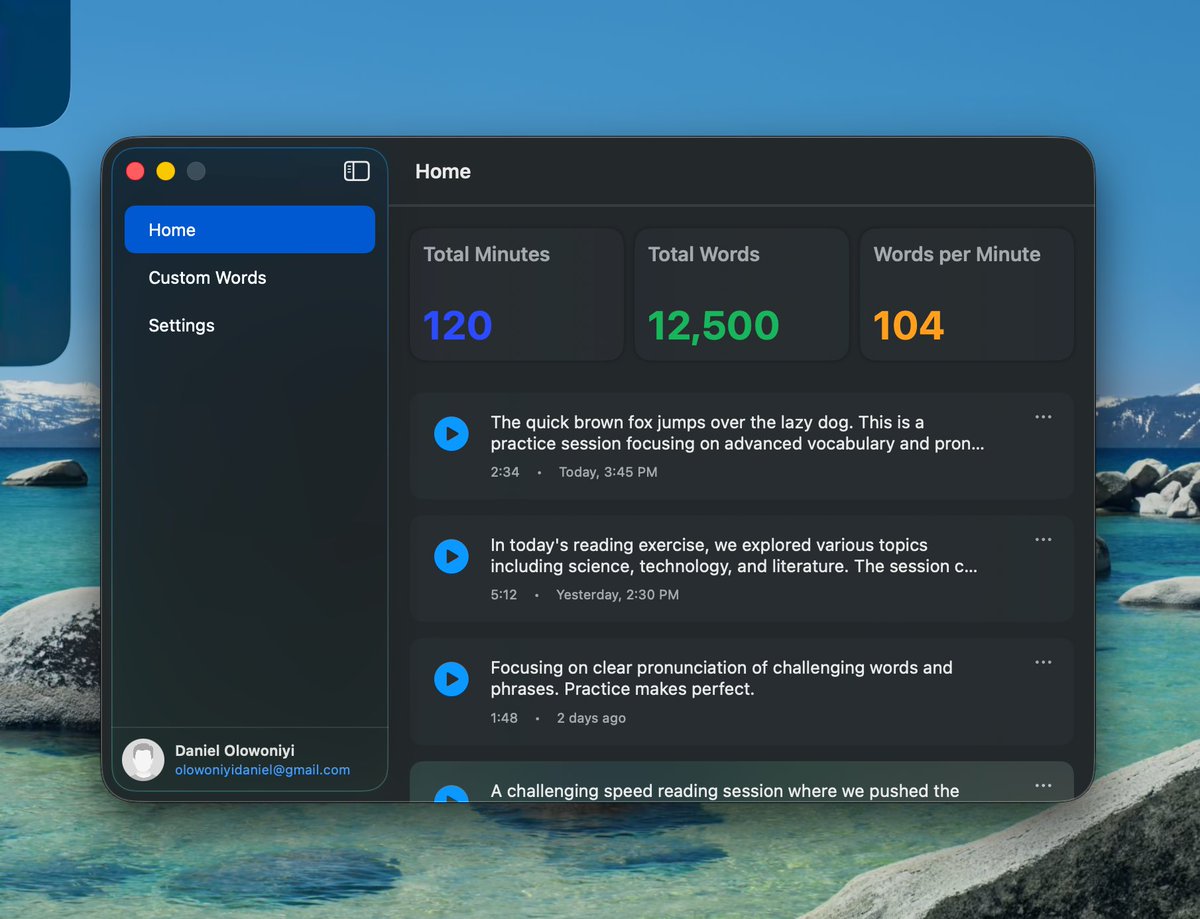The image size is (1200, 919).
Task: Play the quick brown fox recording
Action: coord(451,434)
